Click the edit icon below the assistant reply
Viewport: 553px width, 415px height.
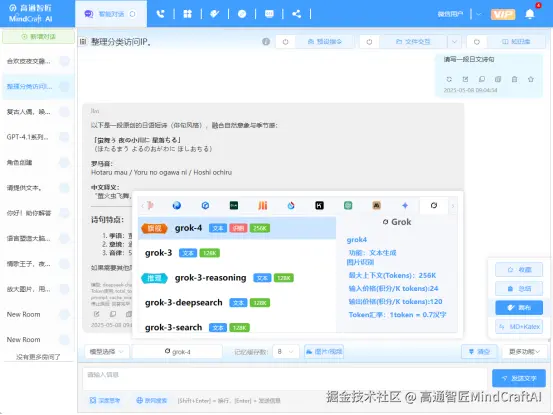tap(96, 314)
